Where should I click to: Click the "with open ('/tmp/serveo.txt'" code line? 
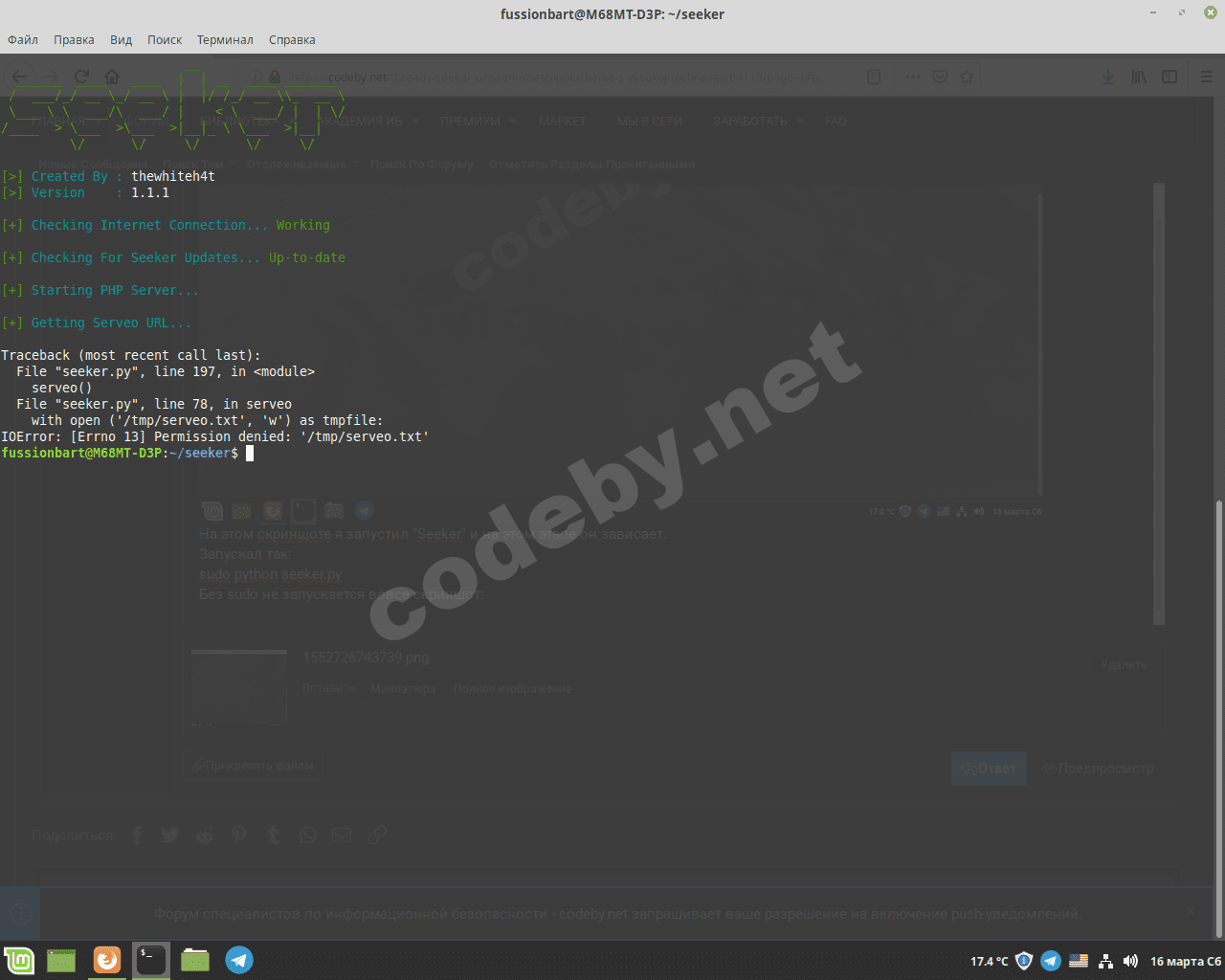pos(207,420)
